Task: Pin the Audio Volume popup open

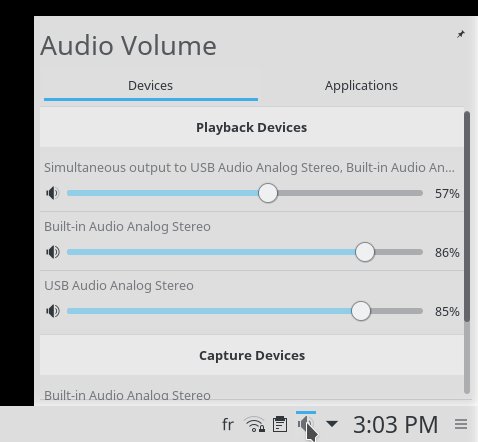Action: tap(461, 34)
